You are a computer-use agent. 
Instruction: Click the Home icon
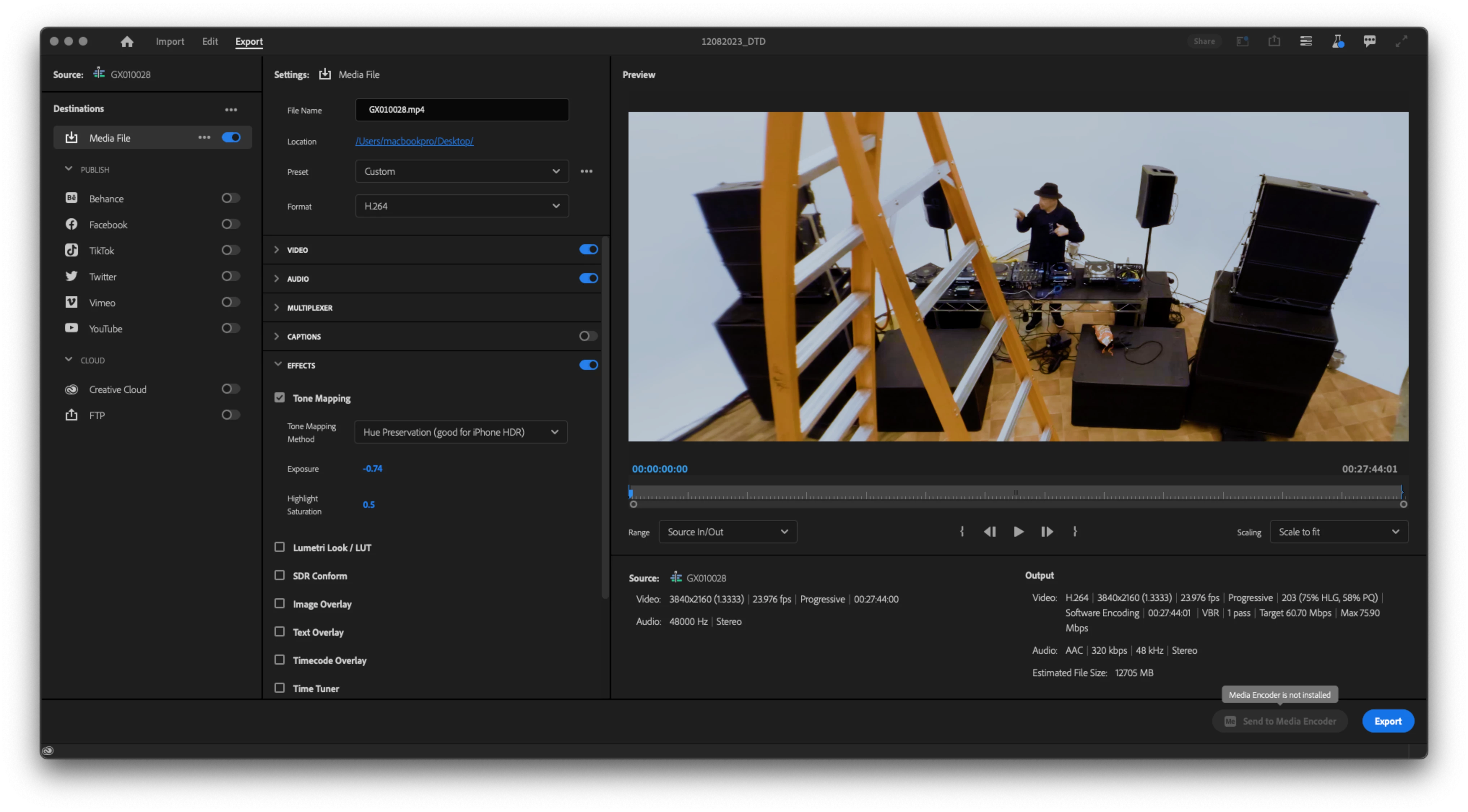point(127,42)
